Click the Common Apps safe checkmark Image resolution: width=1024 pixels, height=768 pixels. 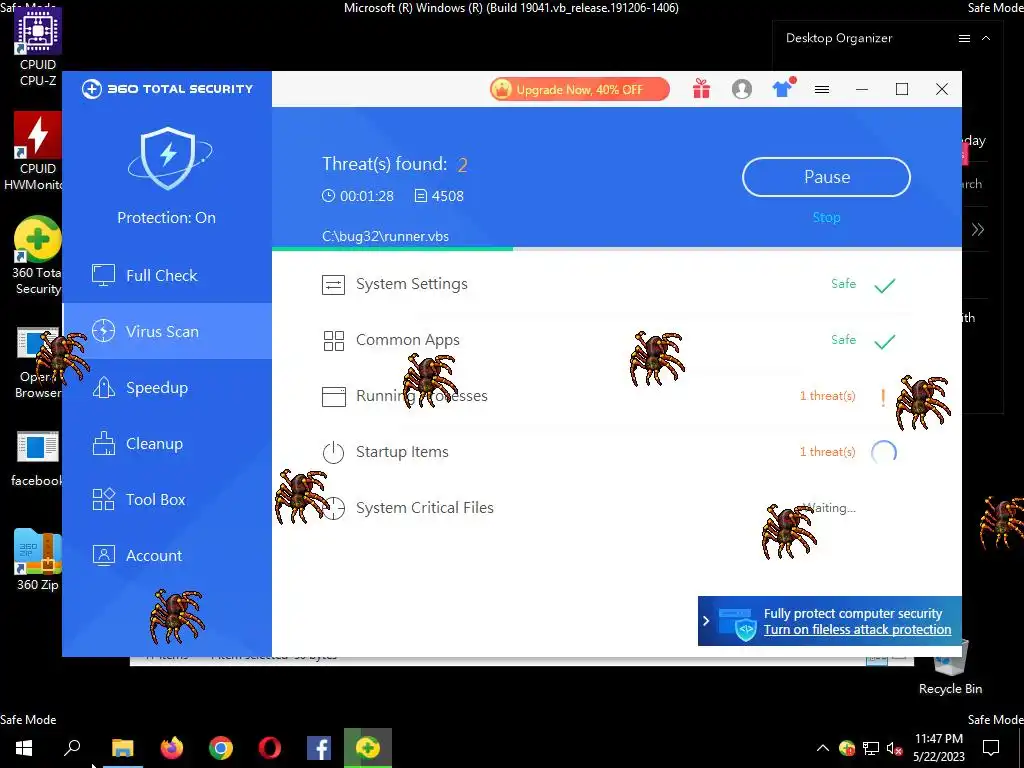[x=885, y=342]
